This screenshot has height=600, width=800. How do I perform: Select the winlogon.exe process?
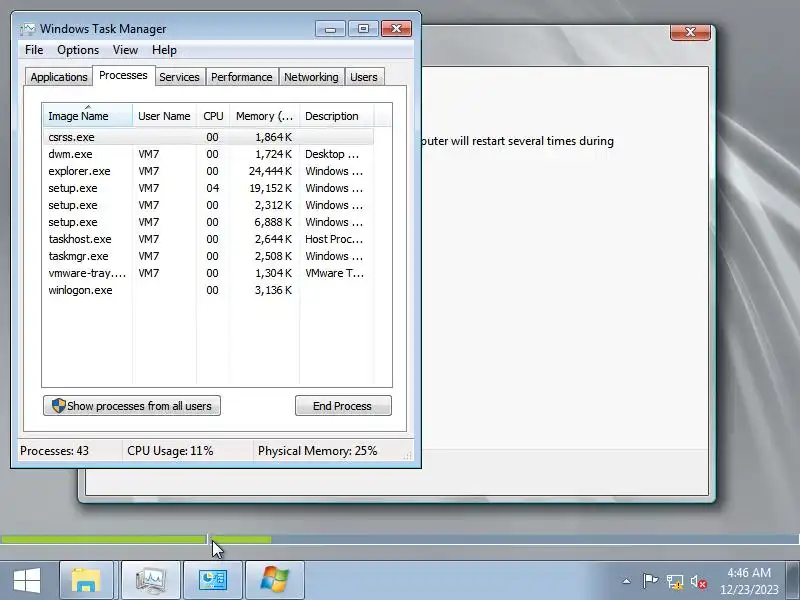pyautogui.click(x=208, y=290)
